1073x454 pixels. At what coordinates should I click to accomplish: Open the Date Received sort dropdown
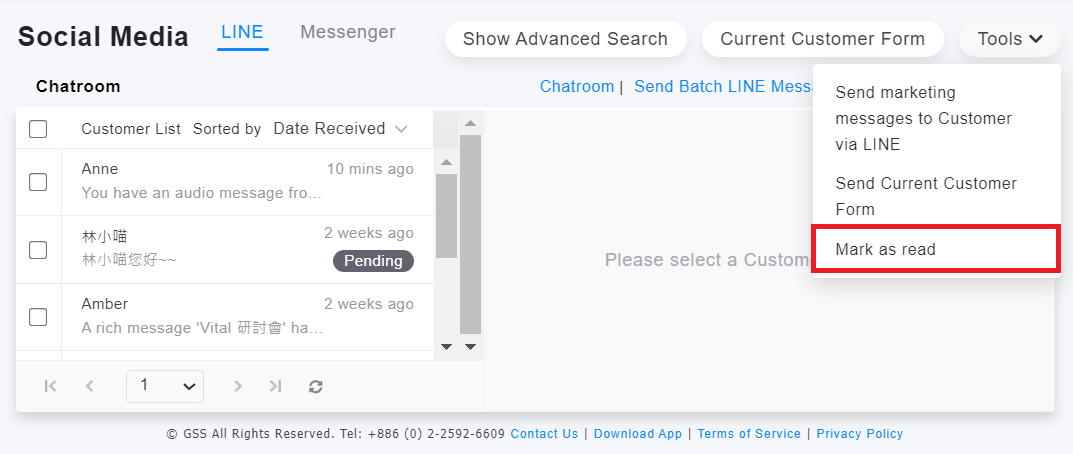(x=340, y=128)
